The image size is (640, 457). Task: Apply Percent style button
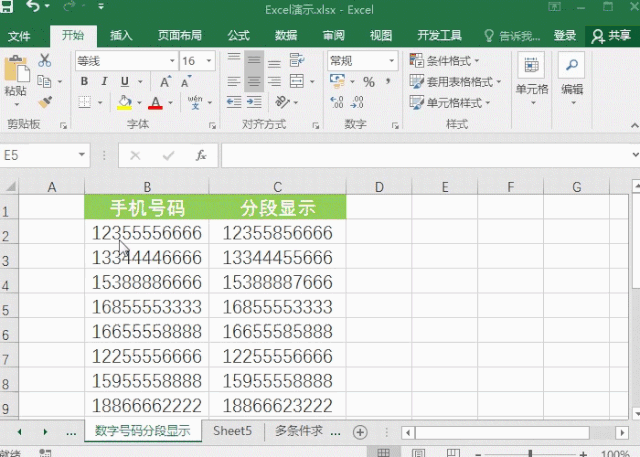pyautogui.click(x=369, y=82)
